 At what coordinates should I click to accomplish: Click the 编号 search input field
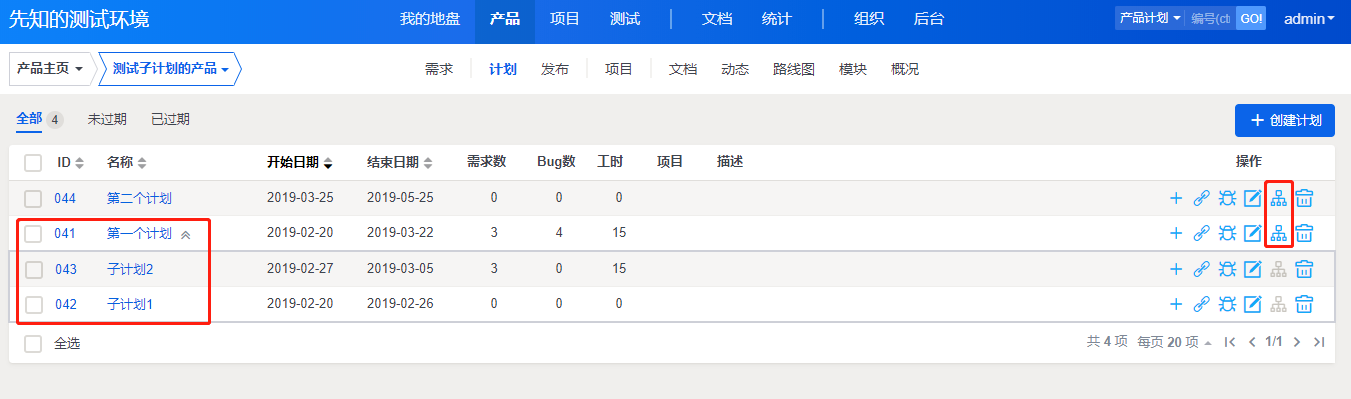[1211, 18]
